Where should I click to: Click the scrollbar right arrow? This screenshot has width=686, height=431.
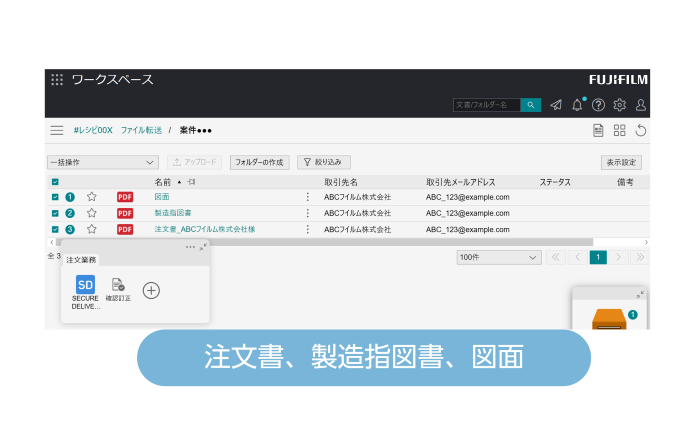tap(646, 242)
